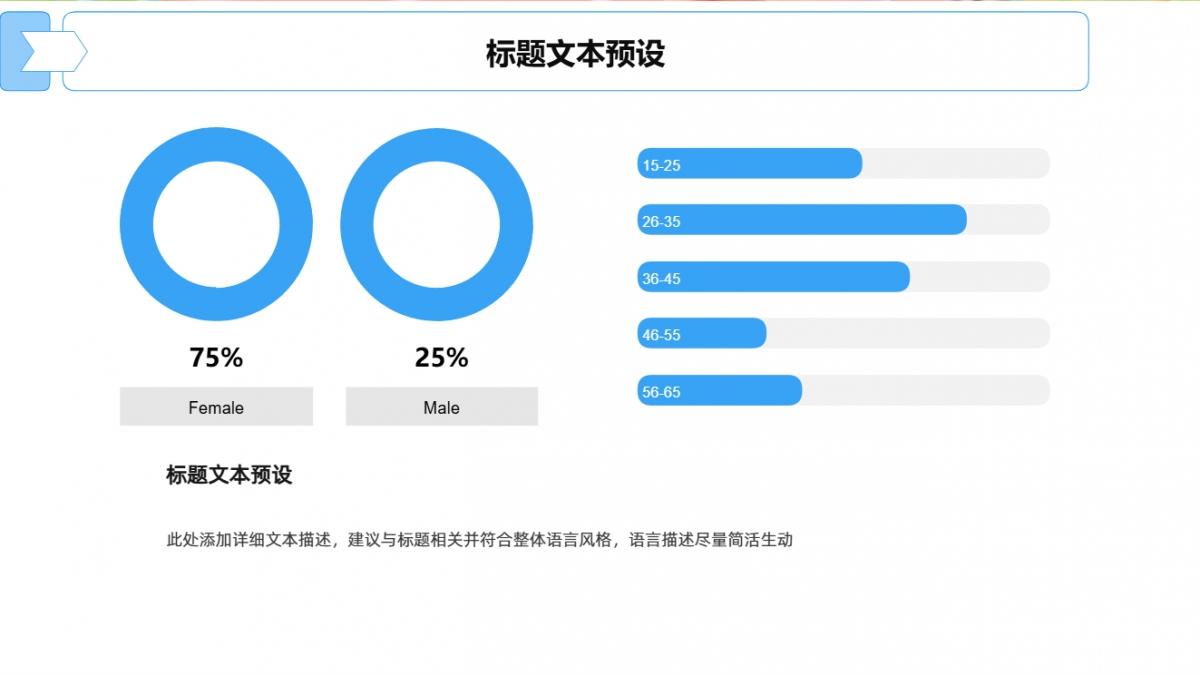Click the gray track of the 15-25 bar

(955, 164)
